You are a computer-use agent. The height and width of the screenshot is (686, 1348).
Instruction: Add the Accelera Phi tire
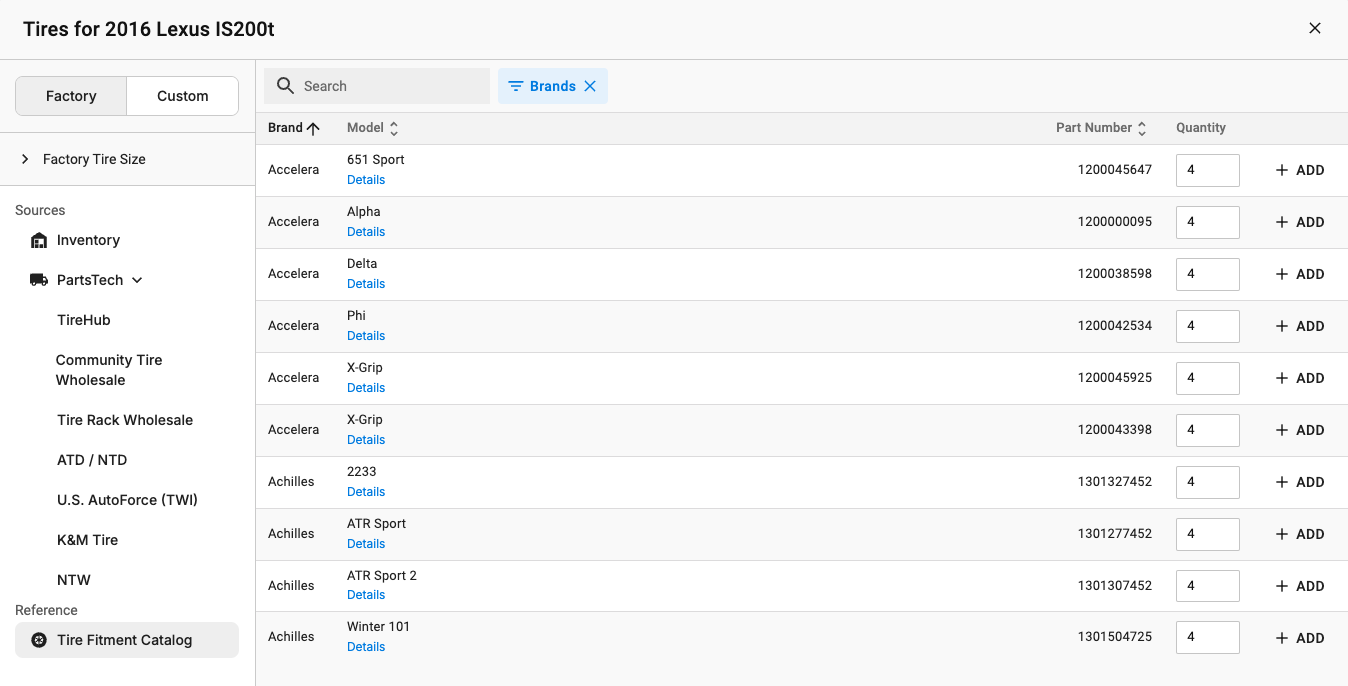tap(1300, 326)
